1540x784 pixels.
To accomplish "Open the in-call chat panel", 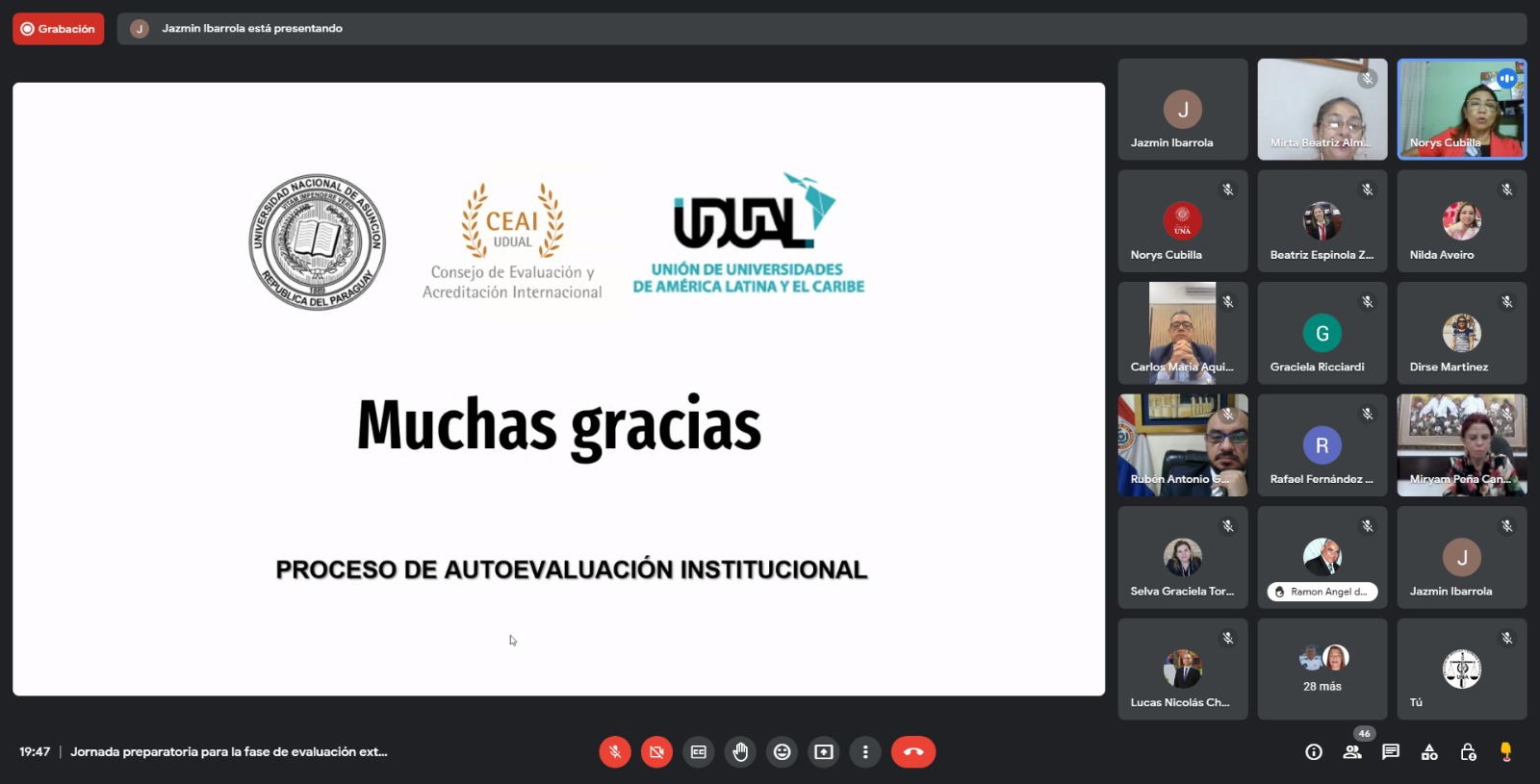I will pyautogui.click(x=1391, y=752).
